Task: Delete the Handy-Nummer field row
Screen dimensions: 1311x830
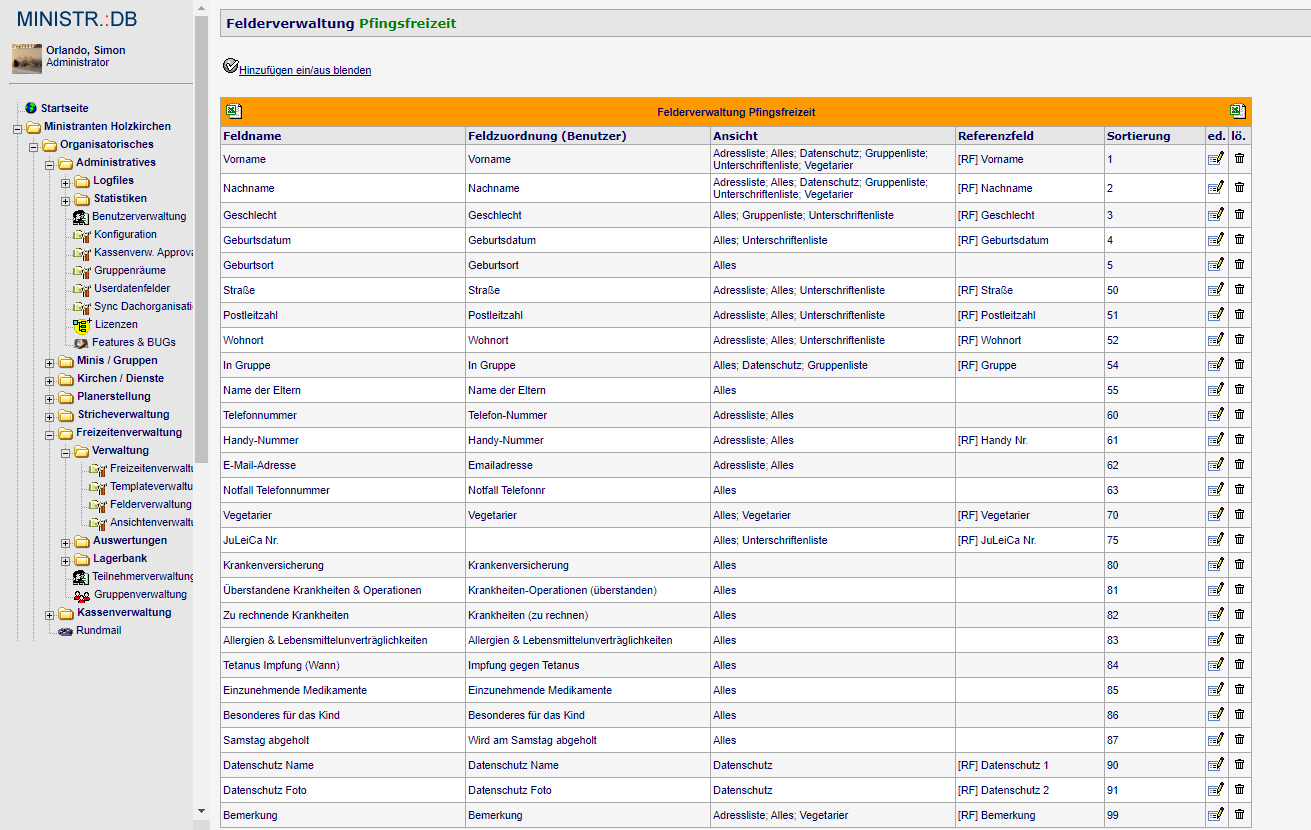Action: point(1240,439)
